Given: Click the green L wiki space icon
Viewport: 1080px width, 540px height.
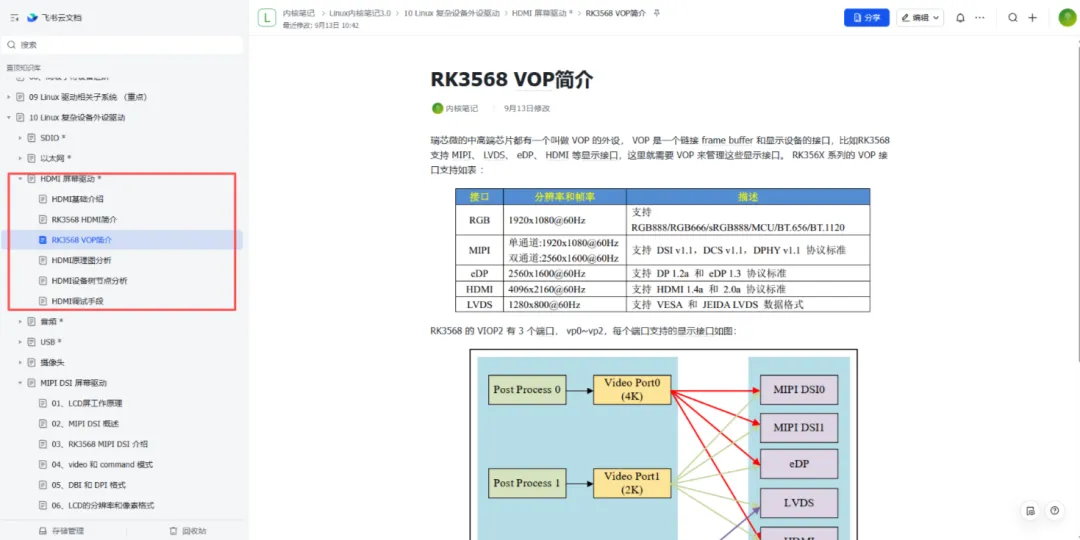Looking at the screenshot, I should pyautogui.click(x=267, y=18).
